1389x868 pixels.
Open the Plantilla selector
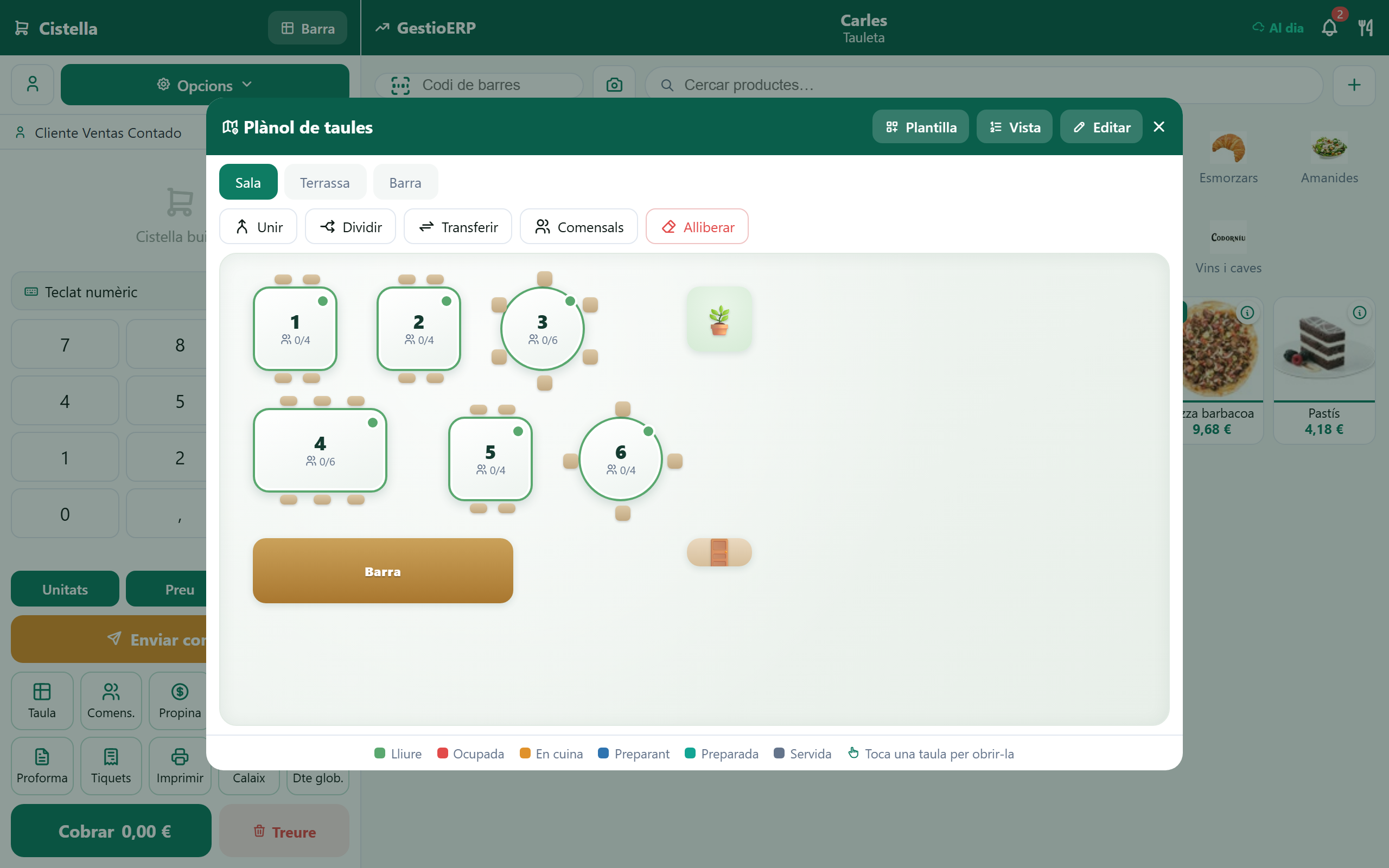point(920,127)
